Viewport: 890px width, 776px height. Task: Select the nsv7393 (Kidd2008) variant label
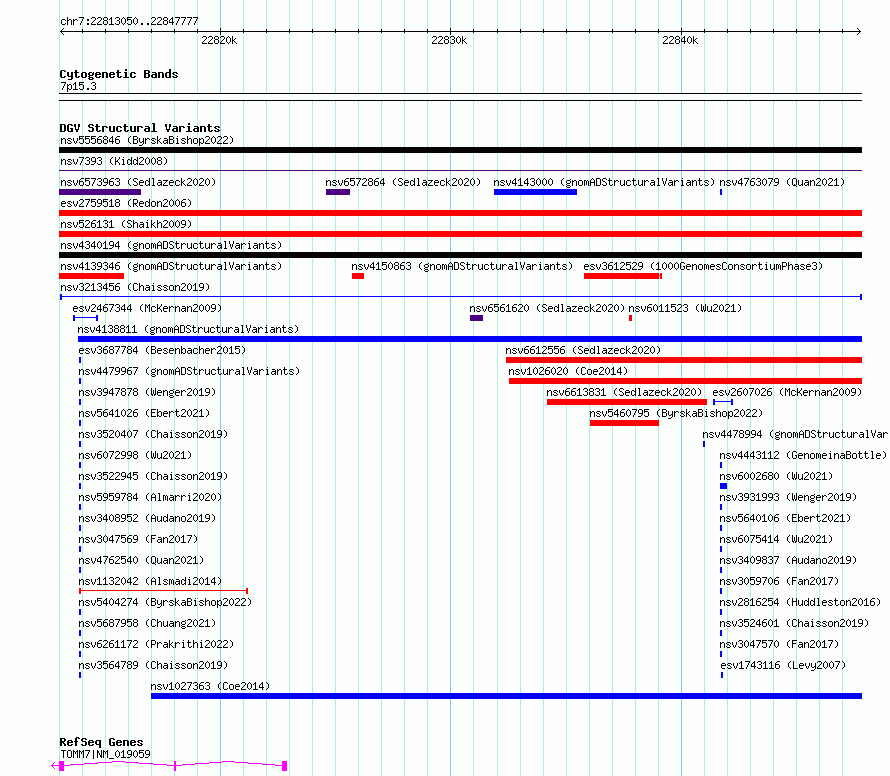coord(114,161)
